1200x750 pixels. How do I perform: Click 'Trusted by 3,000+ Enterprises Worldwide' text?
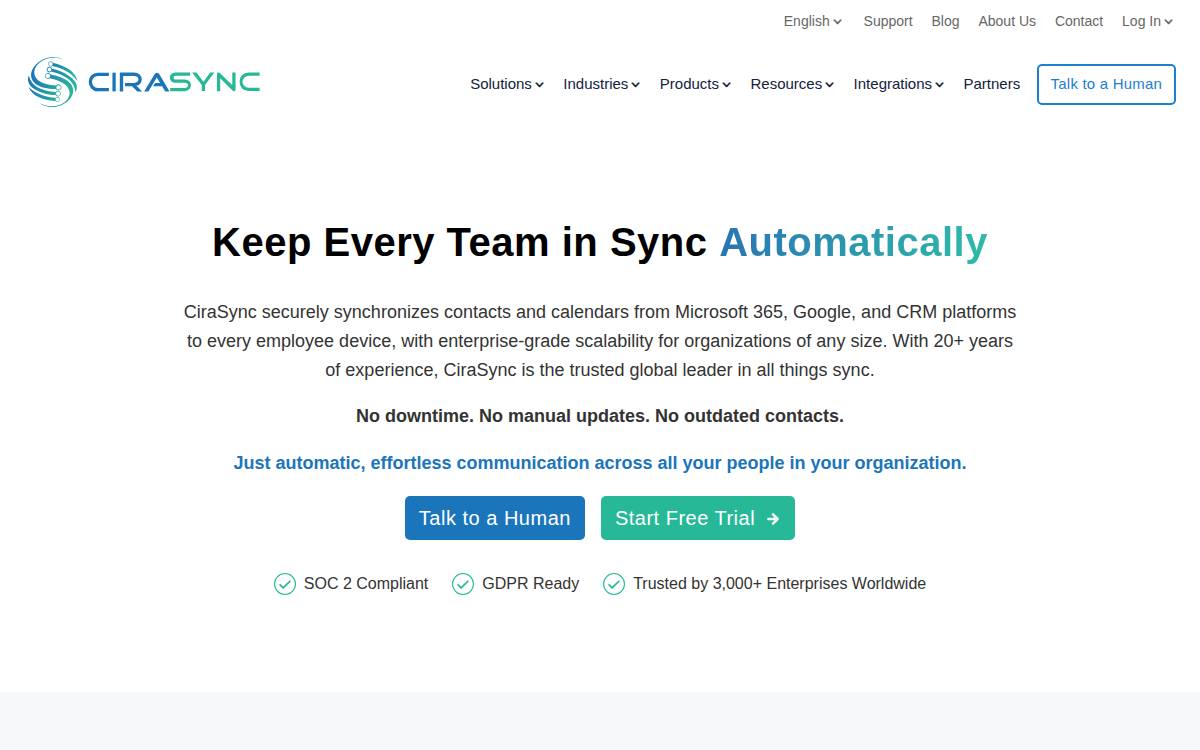point(780,584)
